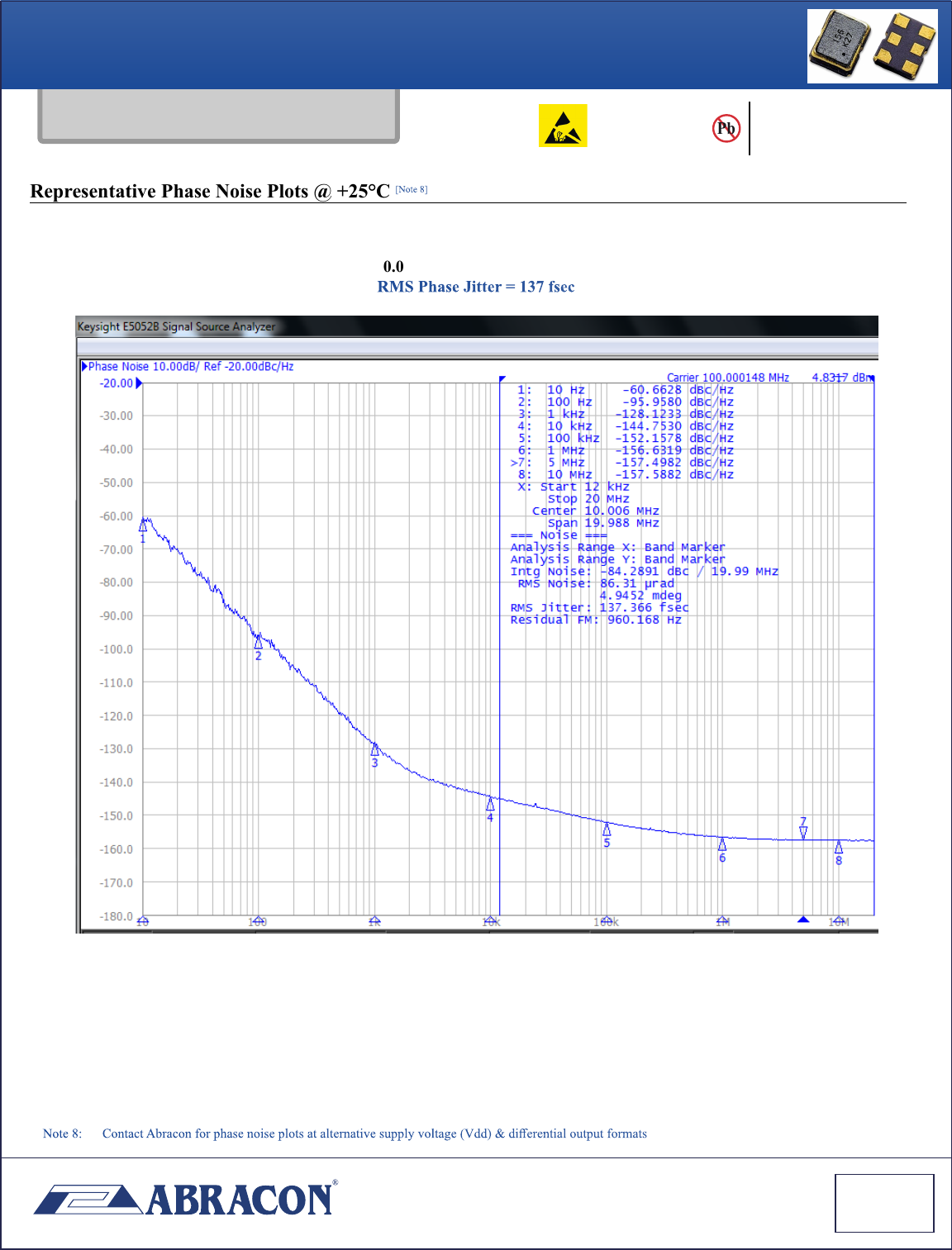Select marker 6 at 1 MHz on trace
The image size is (952, 1250).
coord(722,844)
